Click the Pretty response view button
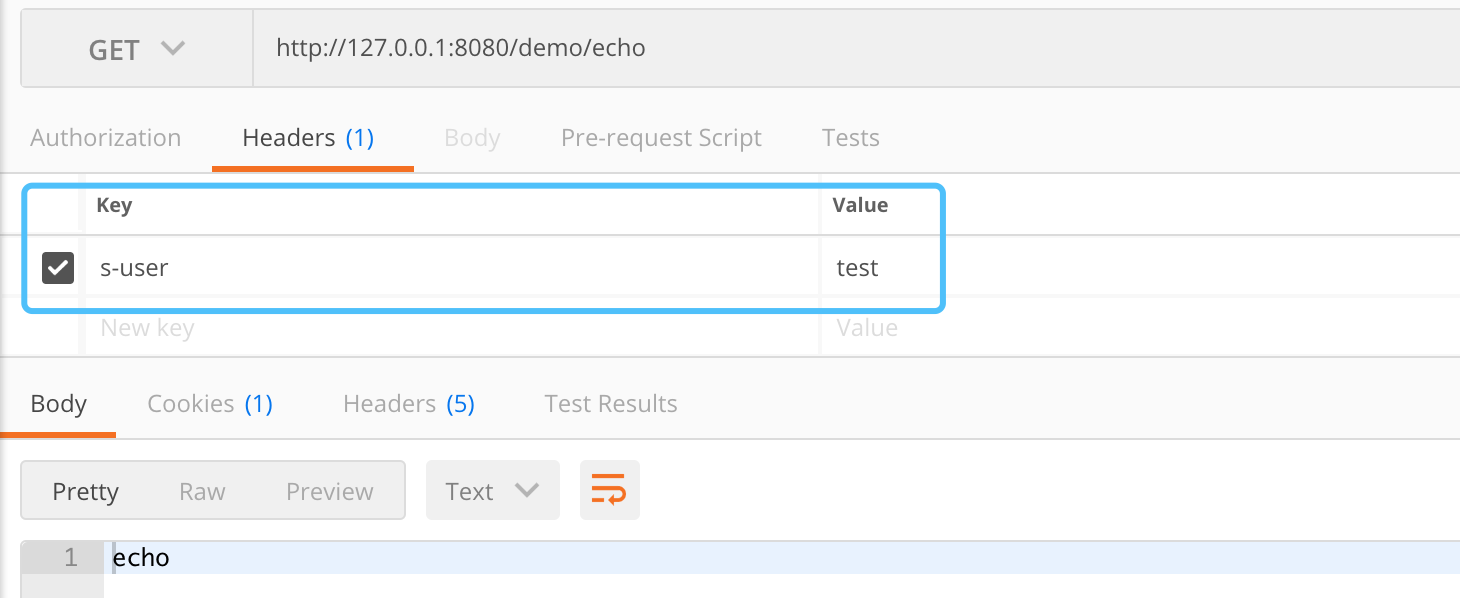 click(x=86, y=490)
